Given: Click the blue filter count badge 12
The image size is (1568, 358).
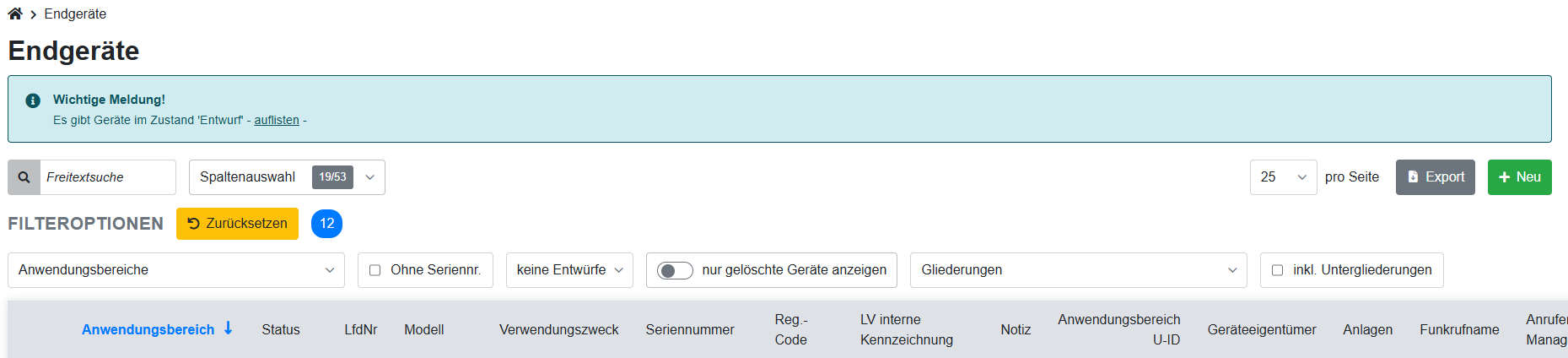Looking at the screenshot, I should (326, 224).
